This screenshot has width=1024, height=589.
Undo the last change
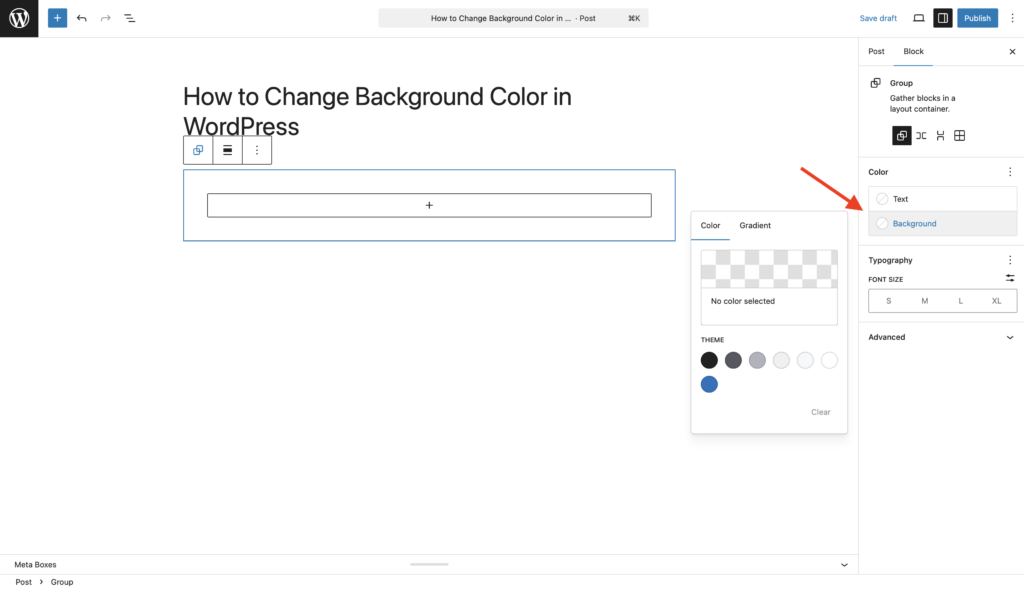(82, 18)
